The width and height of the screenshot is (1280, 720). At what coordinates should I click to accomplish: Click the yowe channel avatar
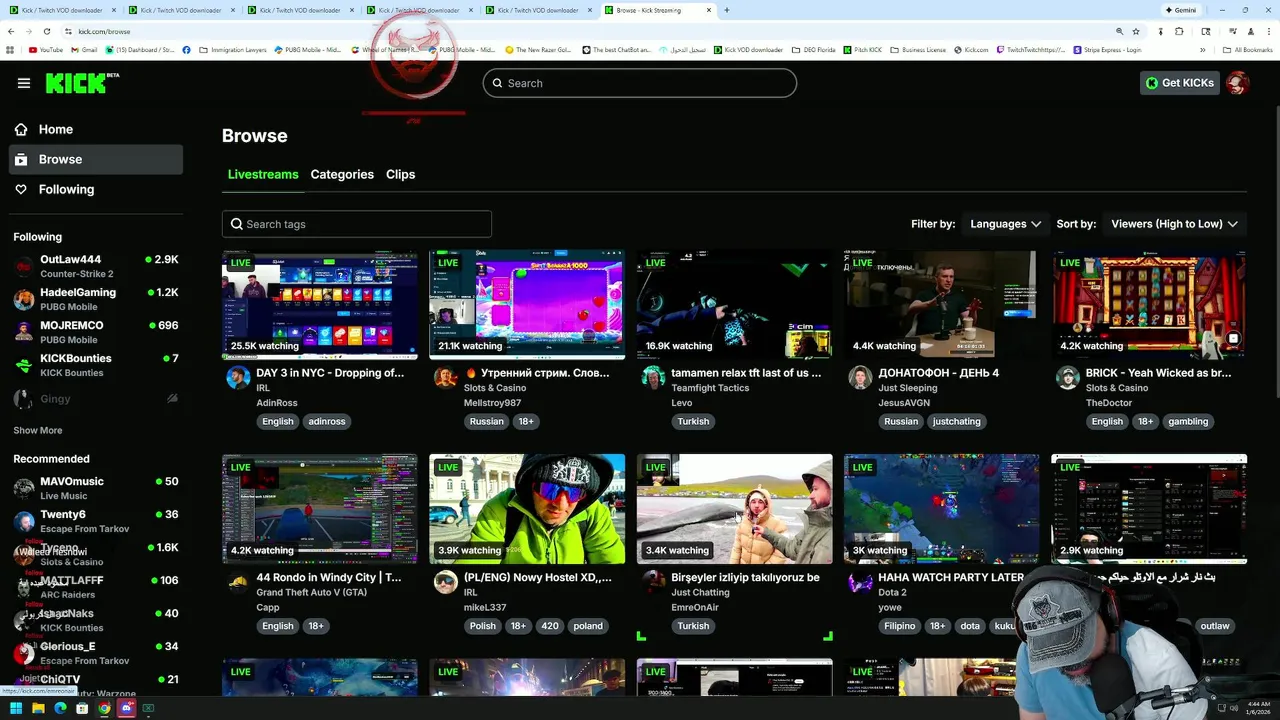point(860,582)
